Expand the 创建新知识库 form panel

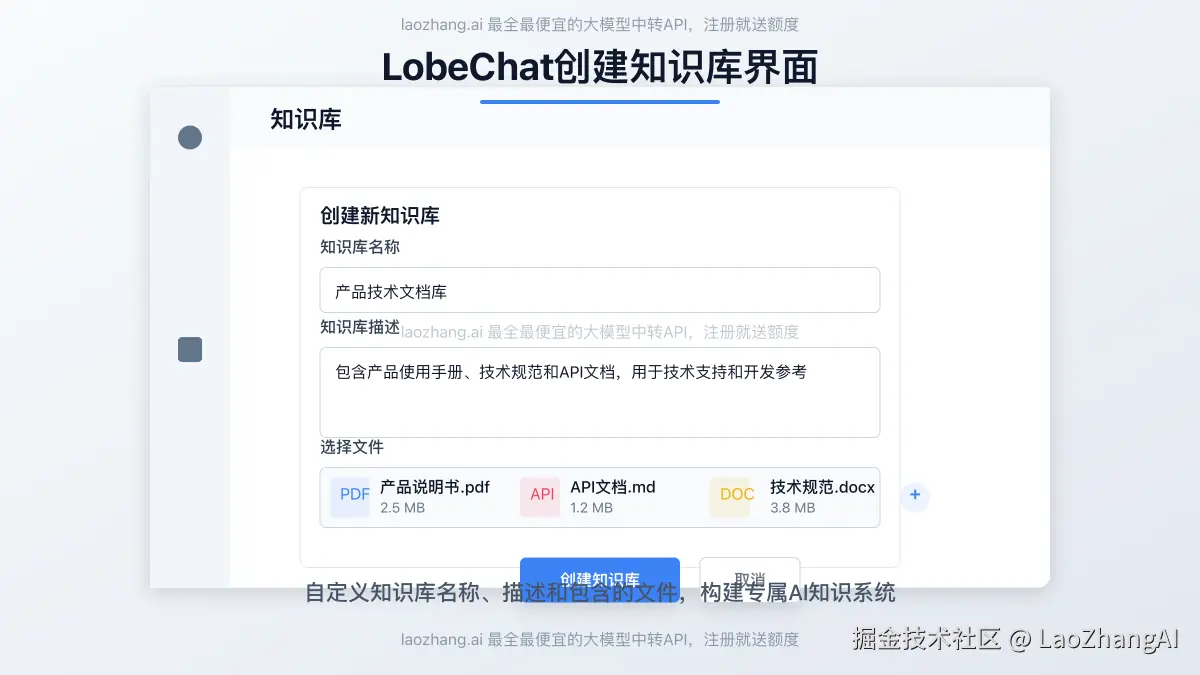(378, 216)
